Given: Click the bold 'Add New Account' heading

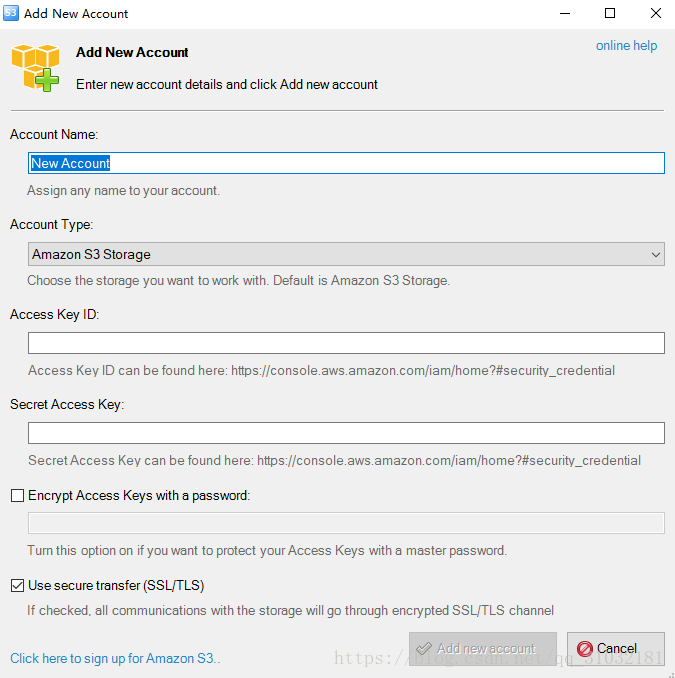Looking at the screenshot, I should pos(132,52).
